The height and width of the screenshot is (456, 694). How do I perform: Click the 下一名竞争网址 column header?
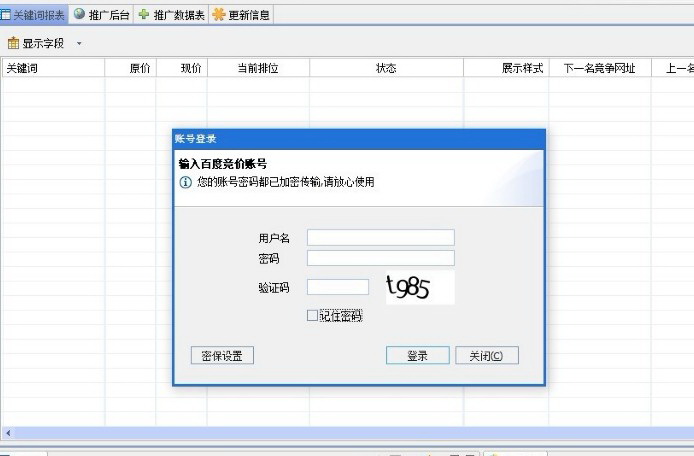(x=600, y=68)
